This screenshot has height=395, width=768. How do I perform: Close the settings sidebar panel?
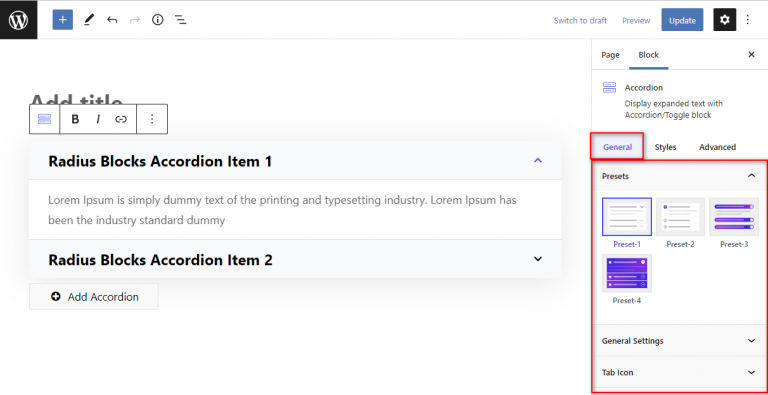tap(751, 55)
